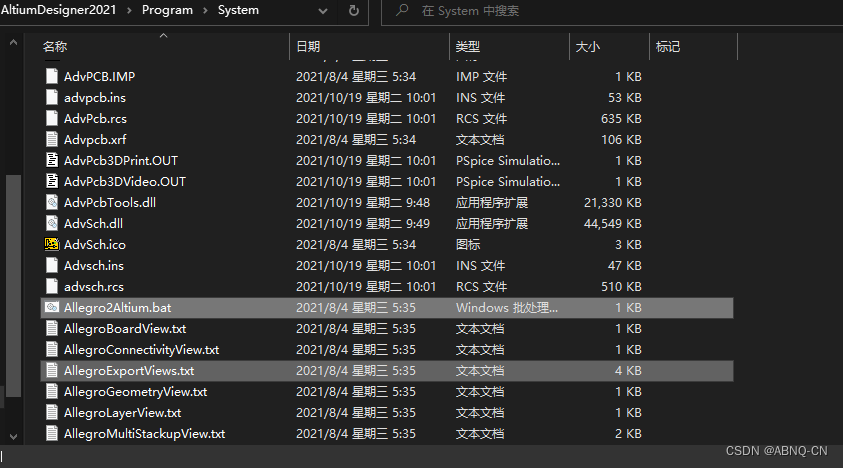Select the file name AdvSch.ico
This screenshot has height=468, width=843.
coord(95,244)
